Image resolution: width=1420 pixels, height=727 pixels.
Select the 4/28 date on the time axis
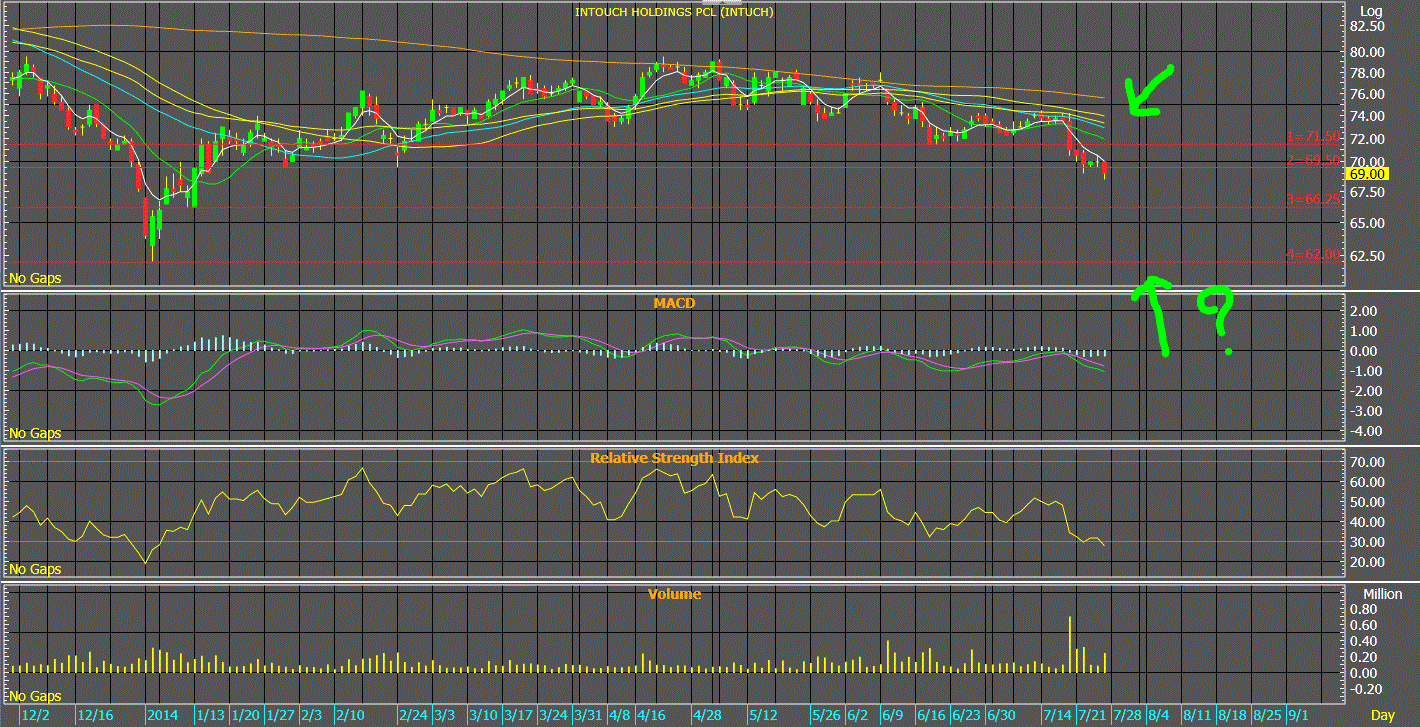[x=707, y=715]
